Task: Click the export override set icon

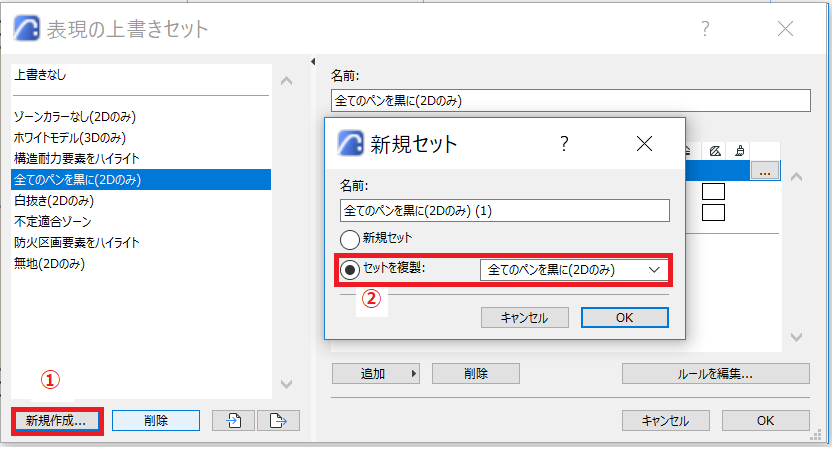Action: tap(278, 420)
